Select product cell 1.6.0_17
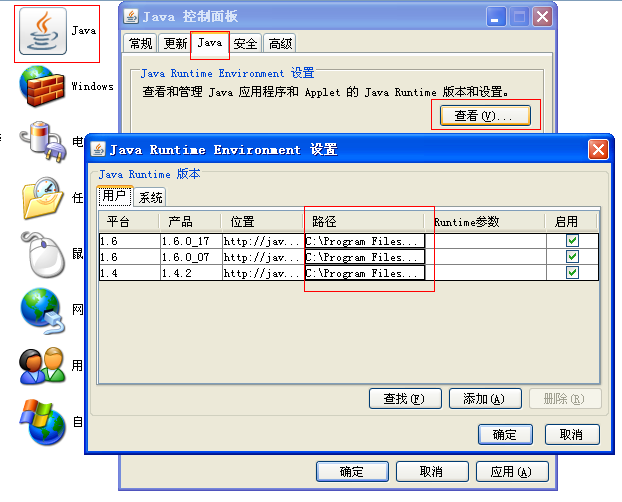 coord(191,241)
